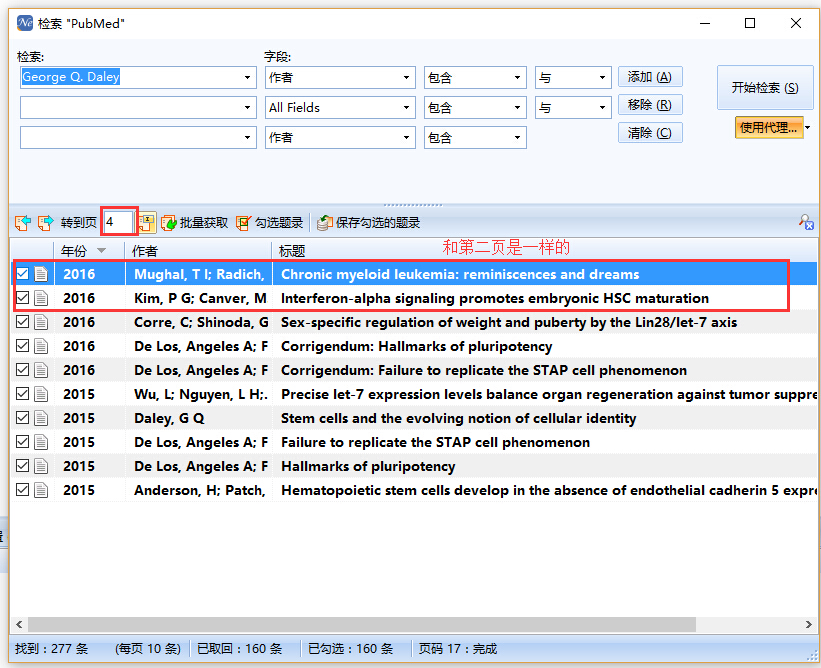
Task: Click the 转到页 page number input box
Action: coord(119,222)
